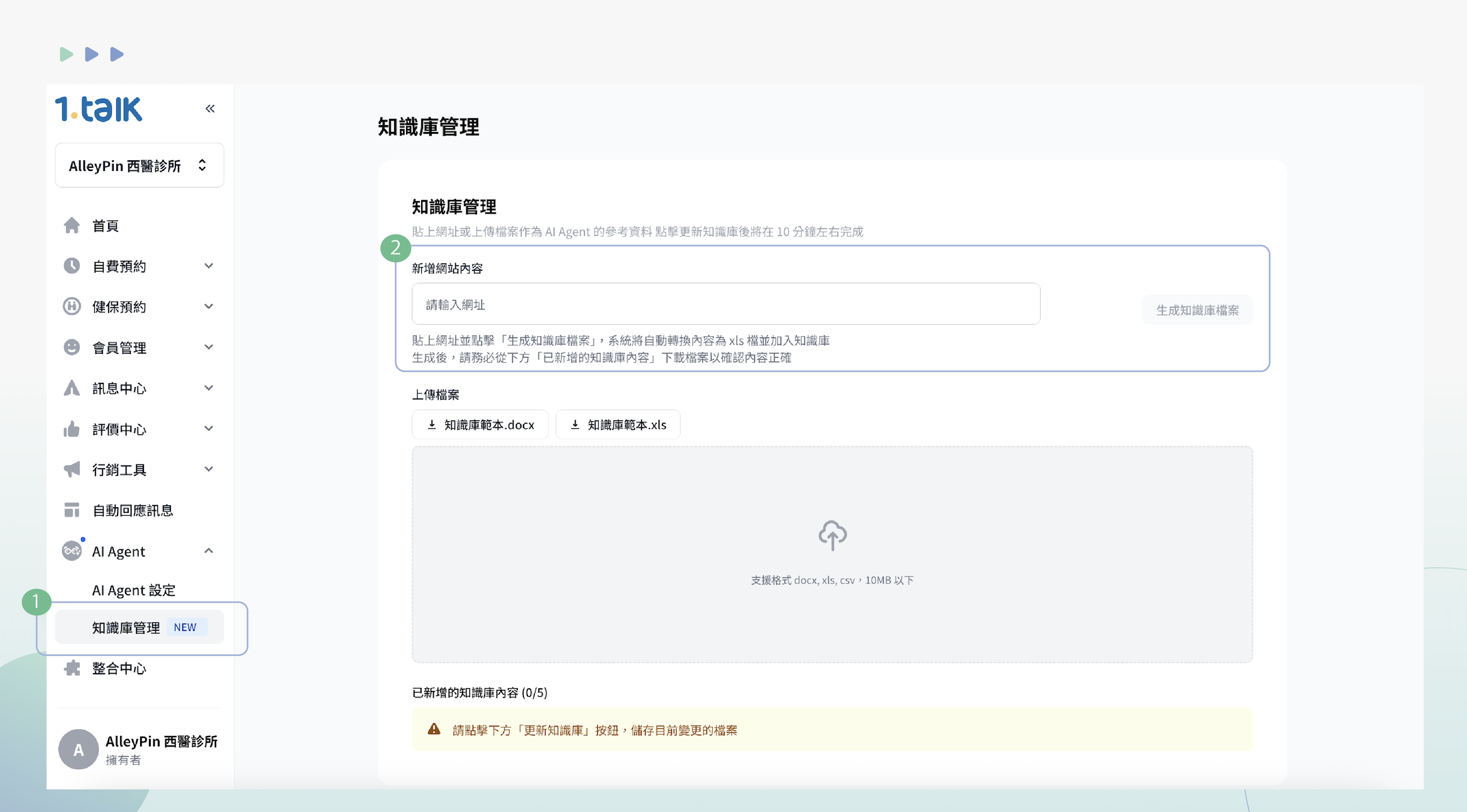Viewport: 1467px width, 812px height.
Task: Click the thumbs-up icon for 評價中心
Action: [x=72, y=429]
